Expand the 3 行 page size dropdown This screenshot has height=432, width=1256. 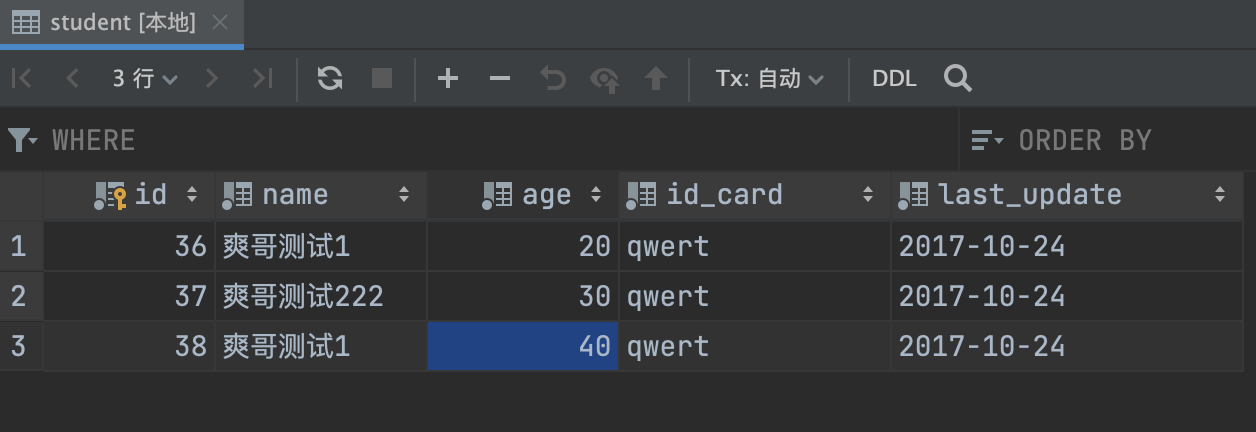click(145, 78)
